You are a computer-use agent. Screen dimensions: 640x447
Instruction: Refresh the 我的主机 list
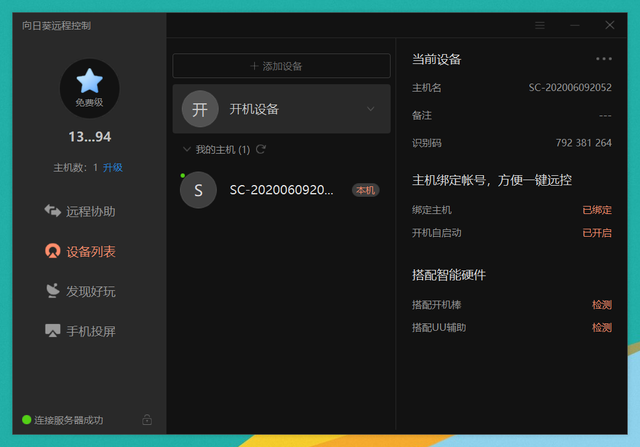(261, 149)
